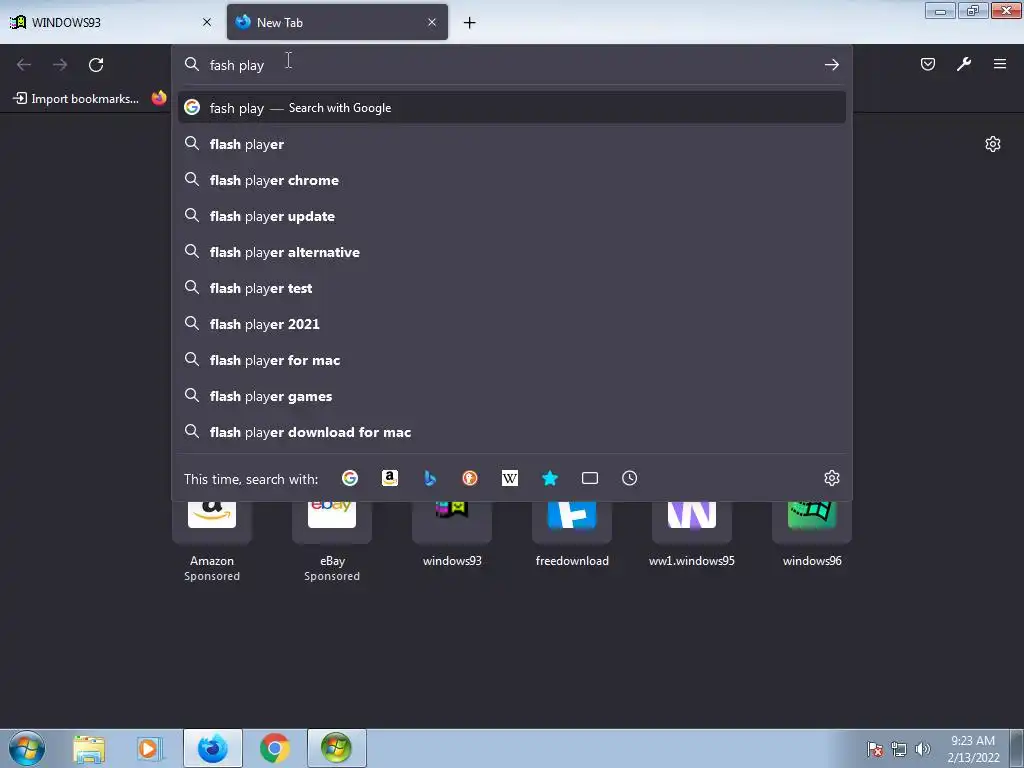Search this time with DuckDuckGo icon
1024x768 pixels.
point(470,479)
